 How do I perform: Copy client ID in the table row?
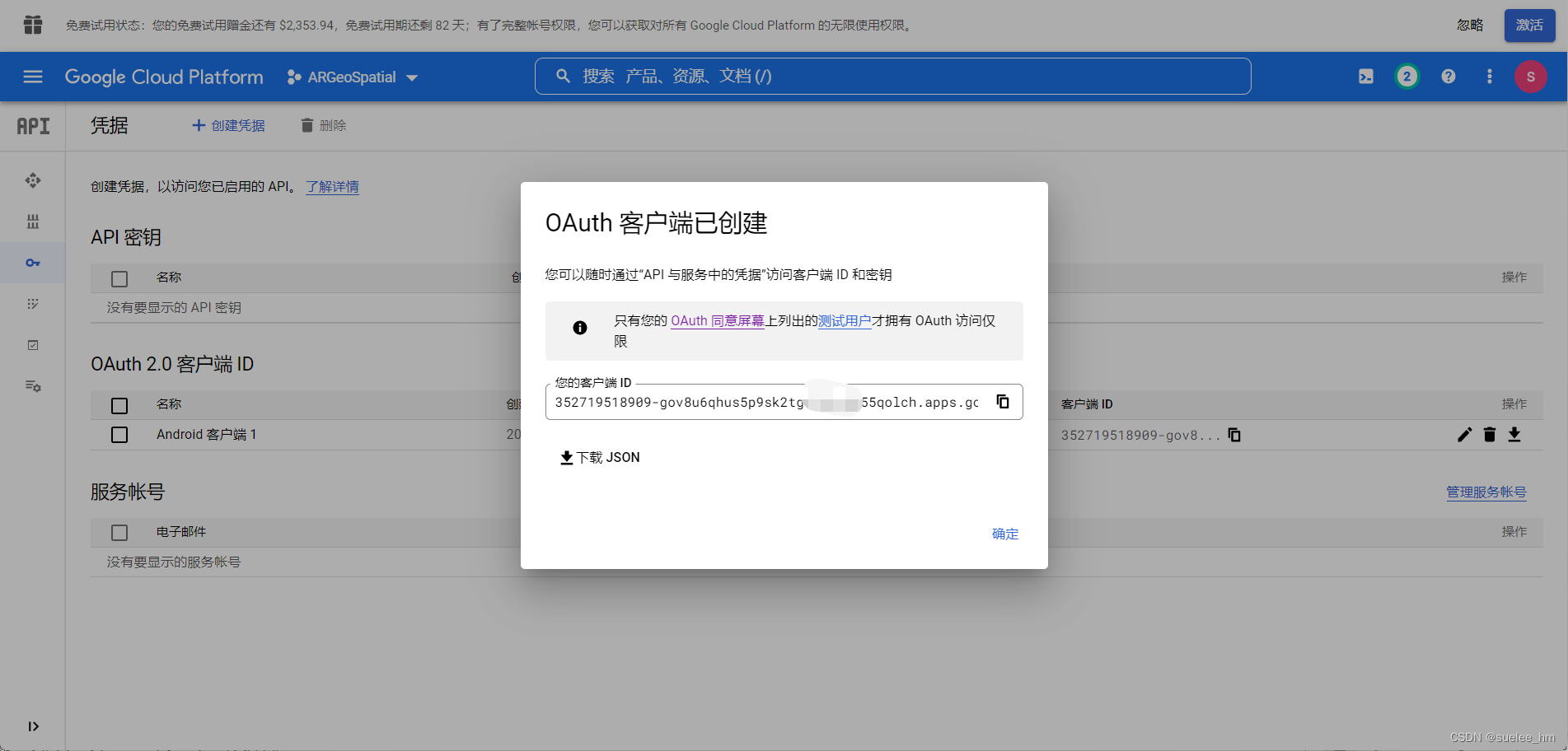pos(1234,435)
